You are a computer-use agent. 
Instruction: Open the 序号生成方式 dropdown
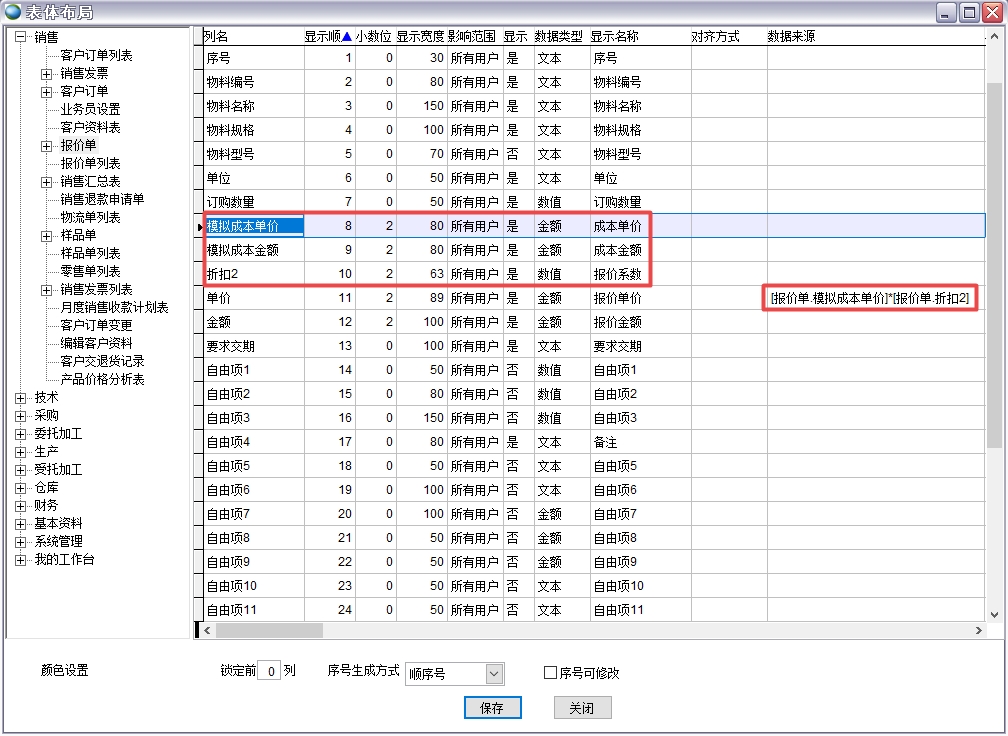pyautogui.click(x=494, y=674)
